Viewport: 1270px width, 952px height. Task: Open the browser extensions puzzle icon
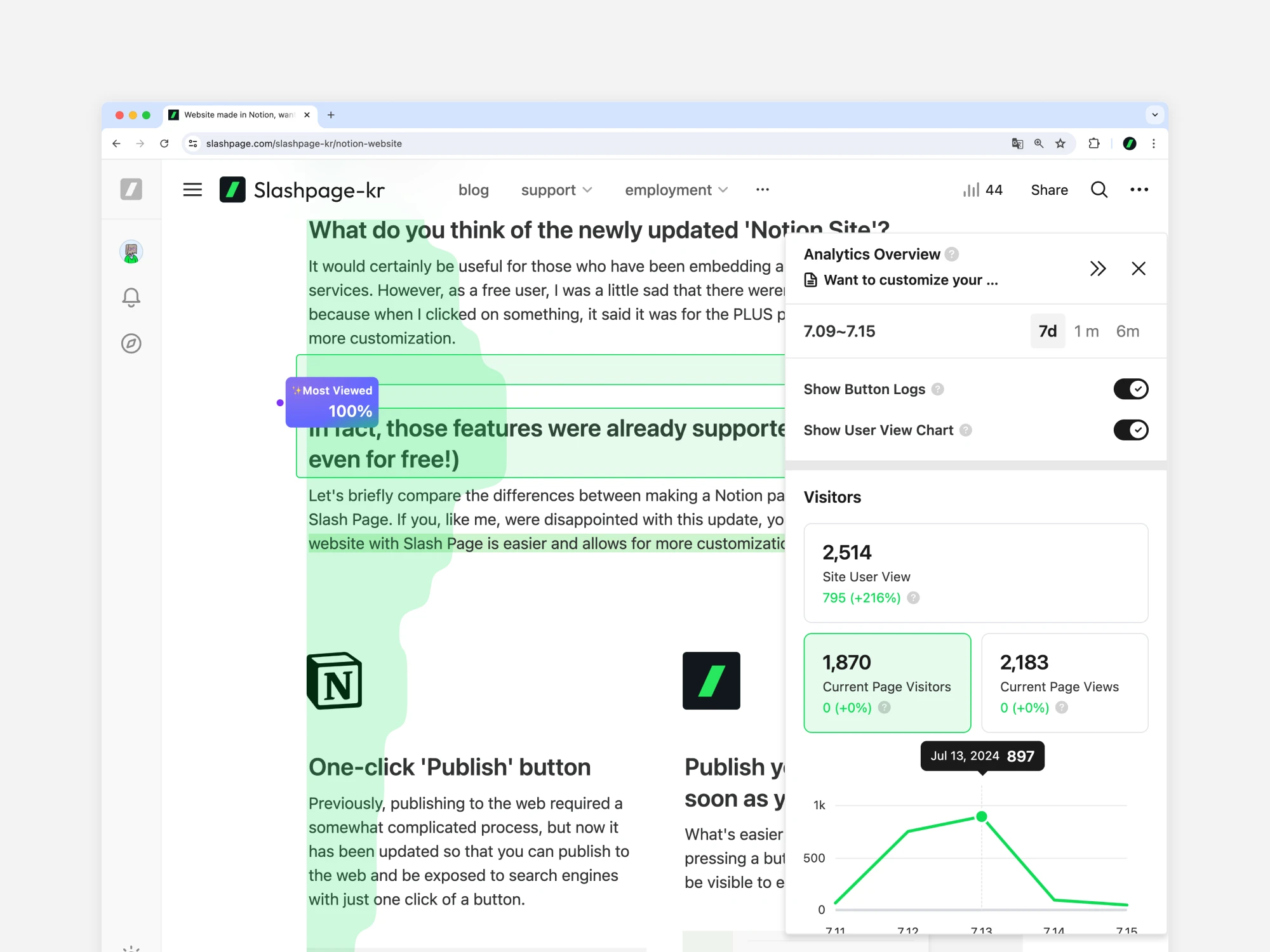click(x=1093, y=143)
